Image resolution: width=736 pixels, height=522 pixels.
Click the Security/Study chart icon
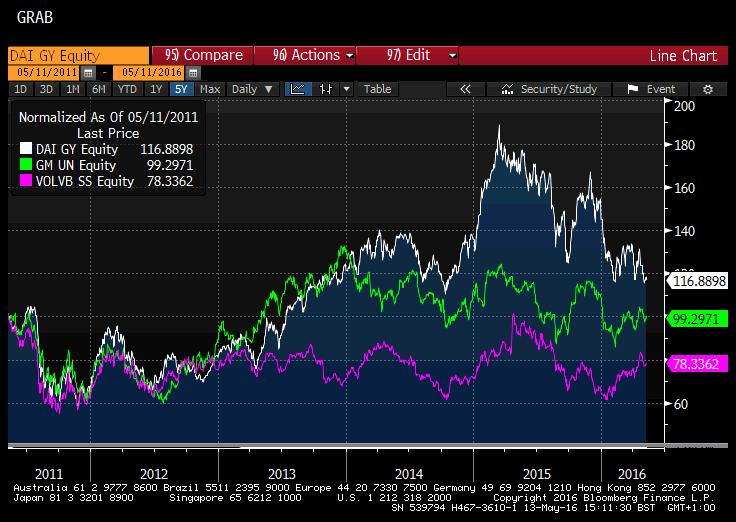point(507,89)
